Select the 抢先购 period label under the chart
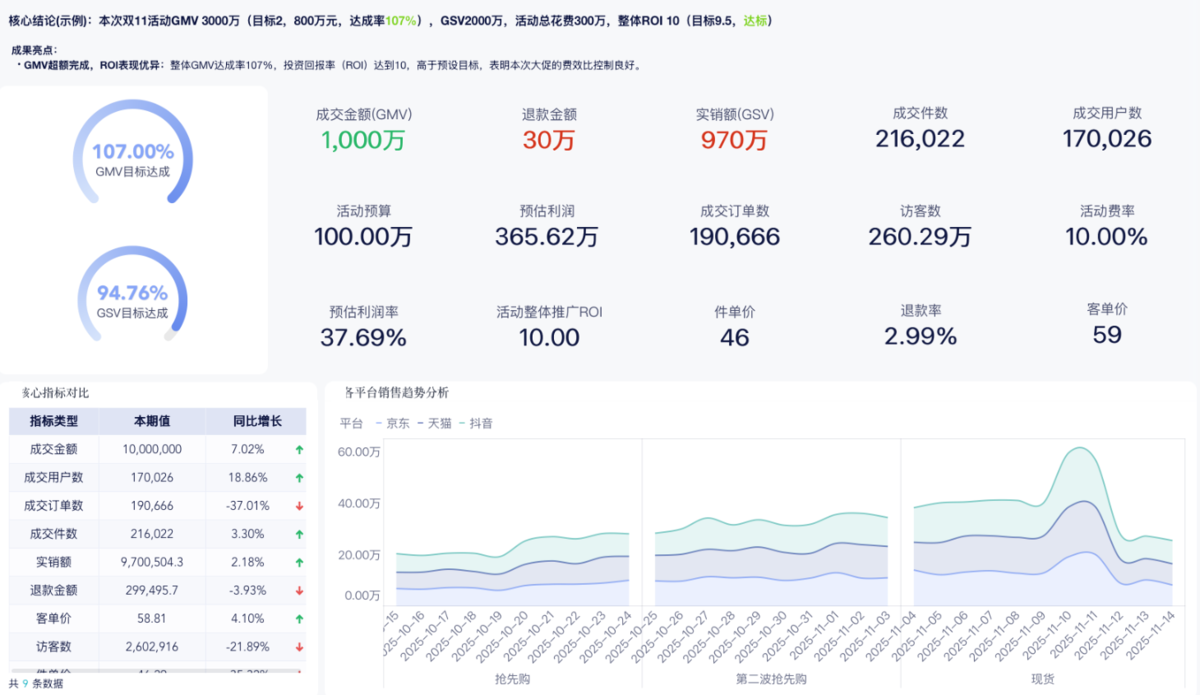 [512, 679]
